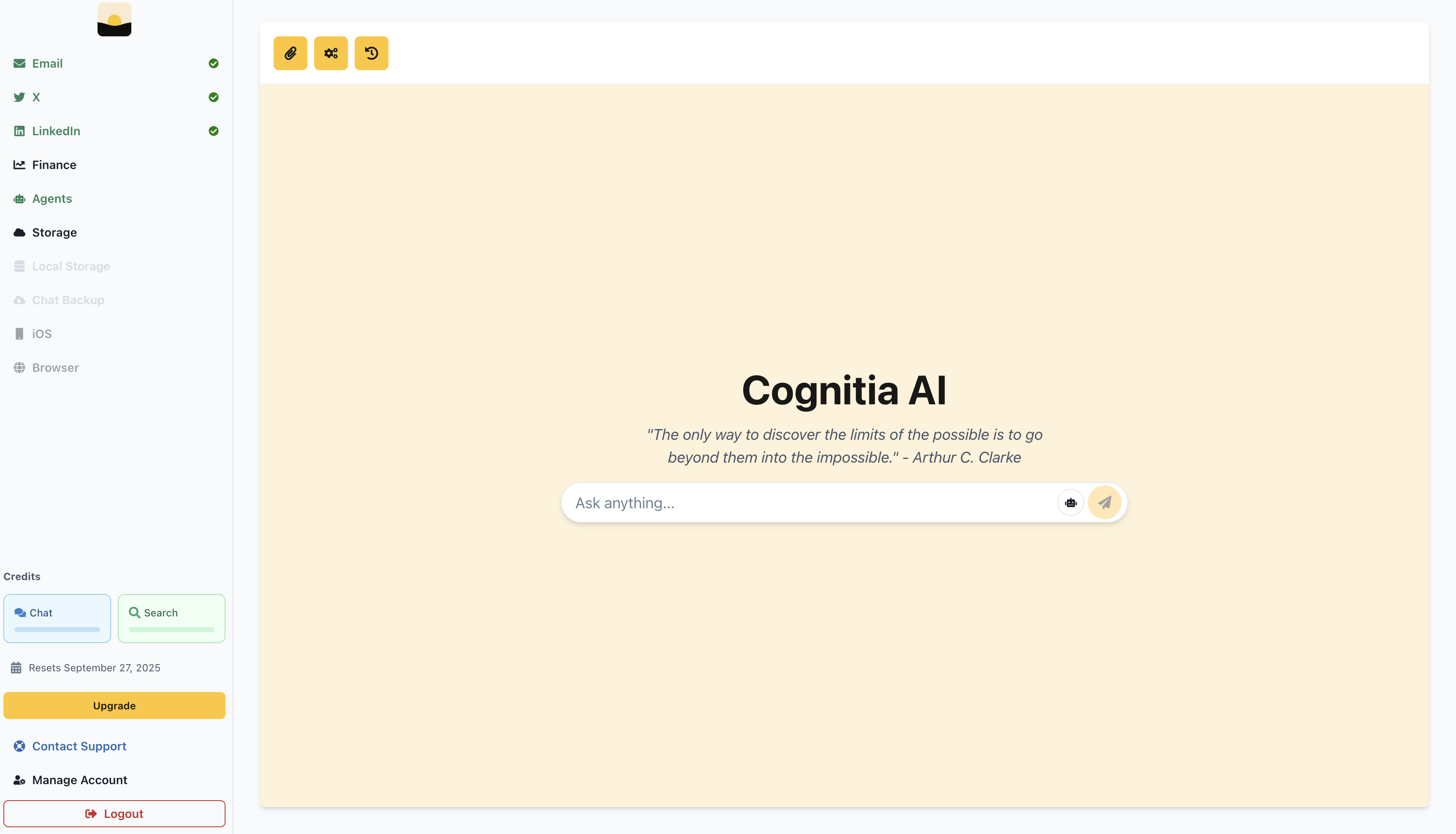
Task: Expand the Agents section
Action: (x=52, y=198)
